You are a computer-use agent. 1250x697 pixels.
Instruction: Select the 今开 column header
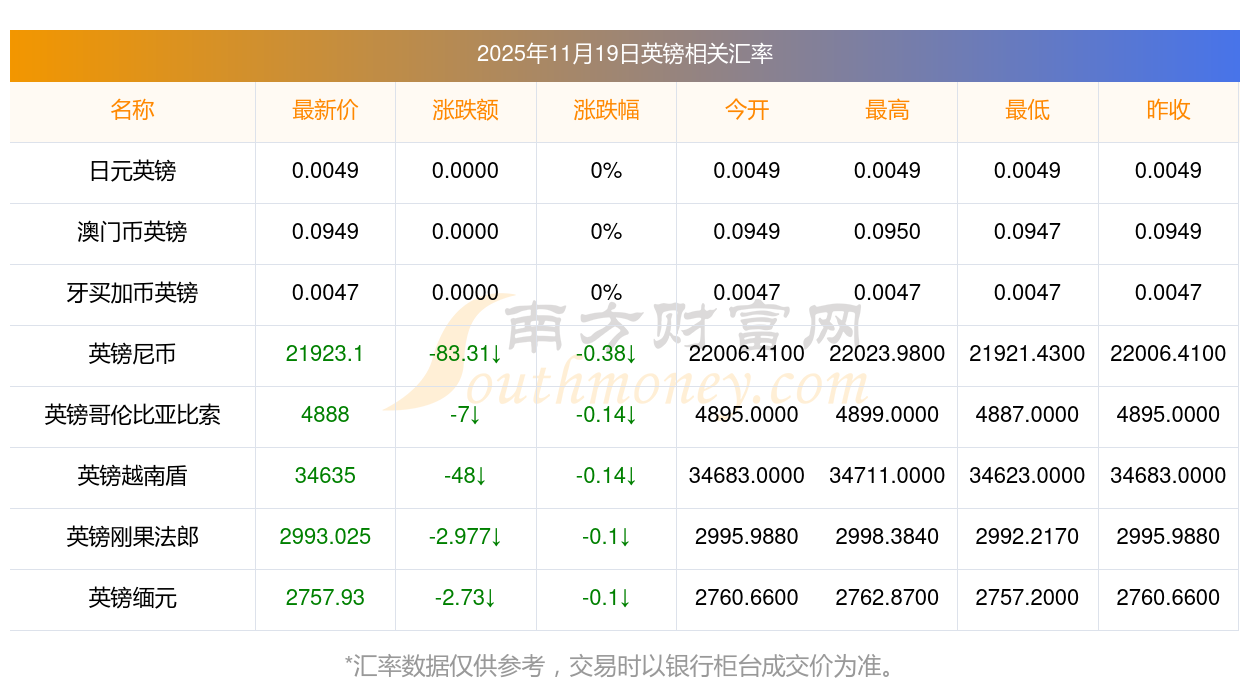tap(746, 110)
